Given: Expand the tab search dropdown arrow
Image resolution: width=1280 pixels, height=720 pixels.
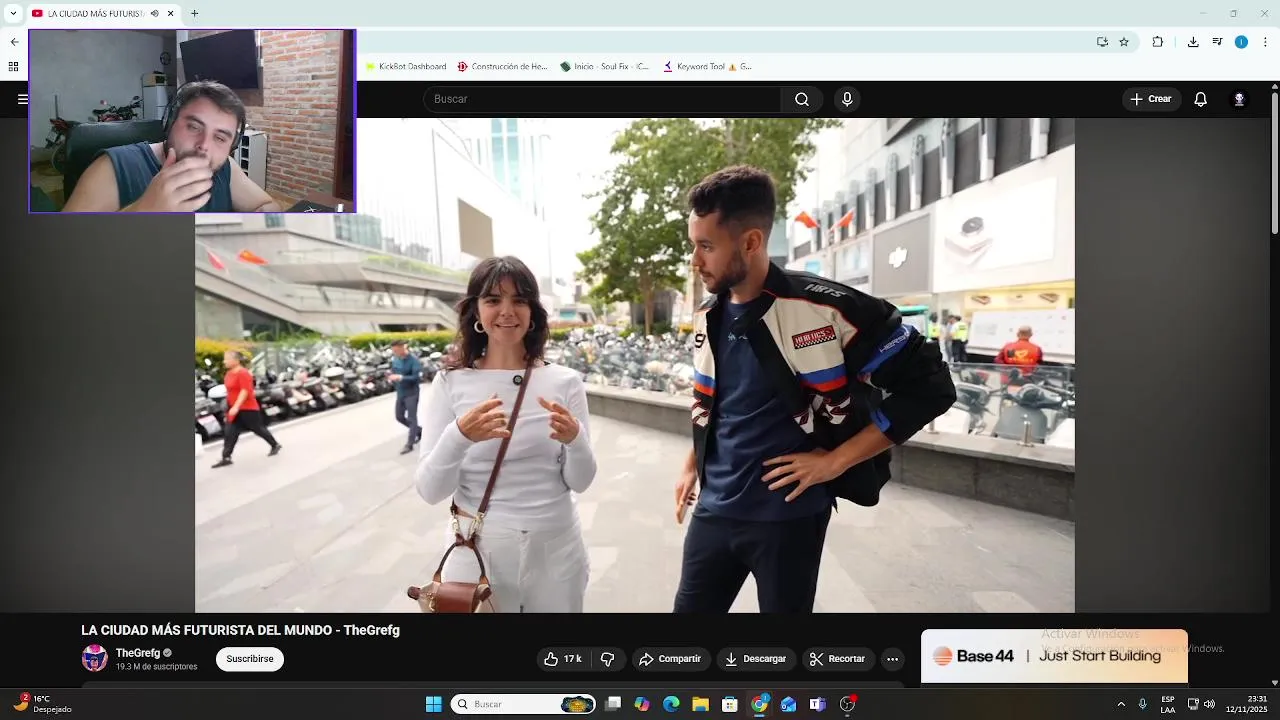Looking at the screenshot, I should click(13, 14).
